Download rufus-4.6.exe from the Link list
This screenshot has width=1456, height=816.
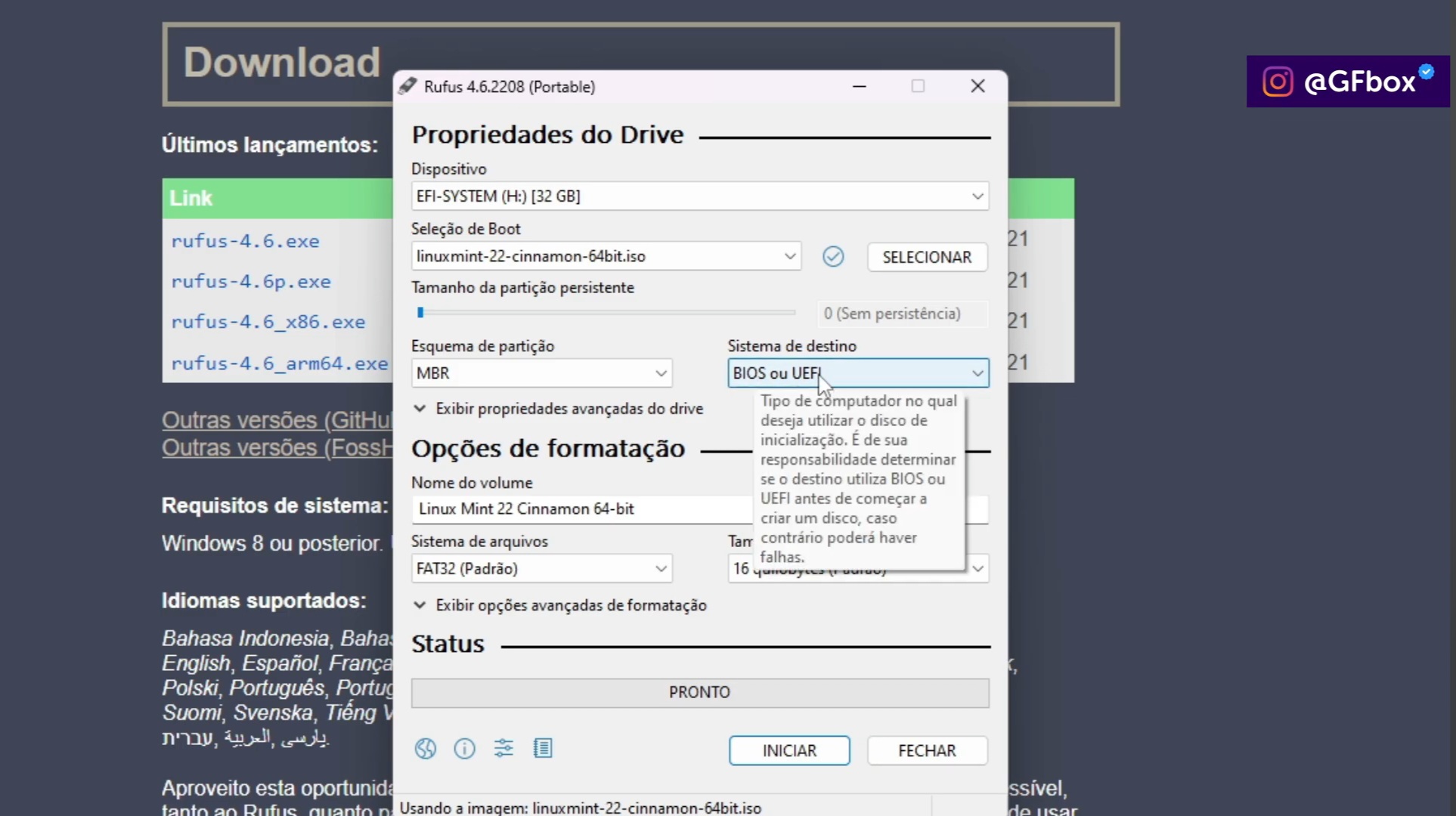[246, 241]
